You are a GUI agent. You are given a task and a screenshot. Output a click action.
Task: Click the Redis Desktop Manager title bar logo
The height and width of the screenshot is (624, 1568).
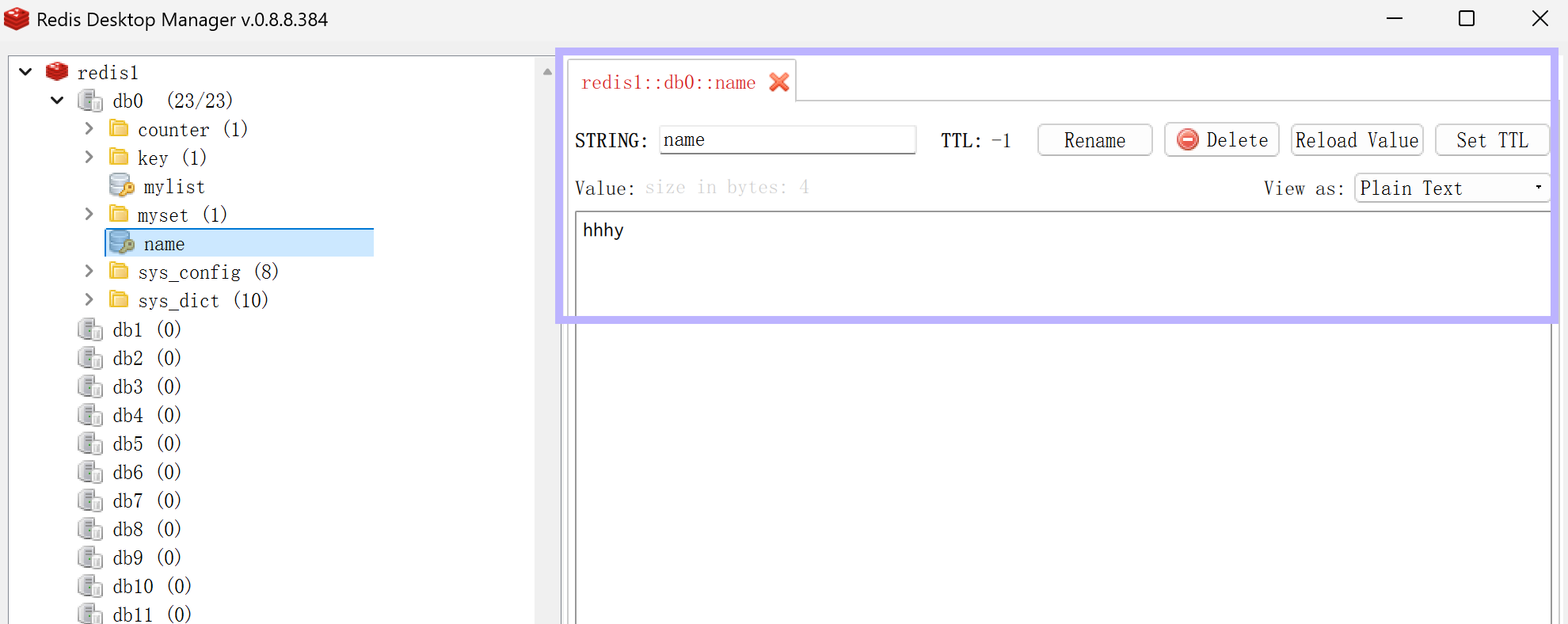coord(17,19)
